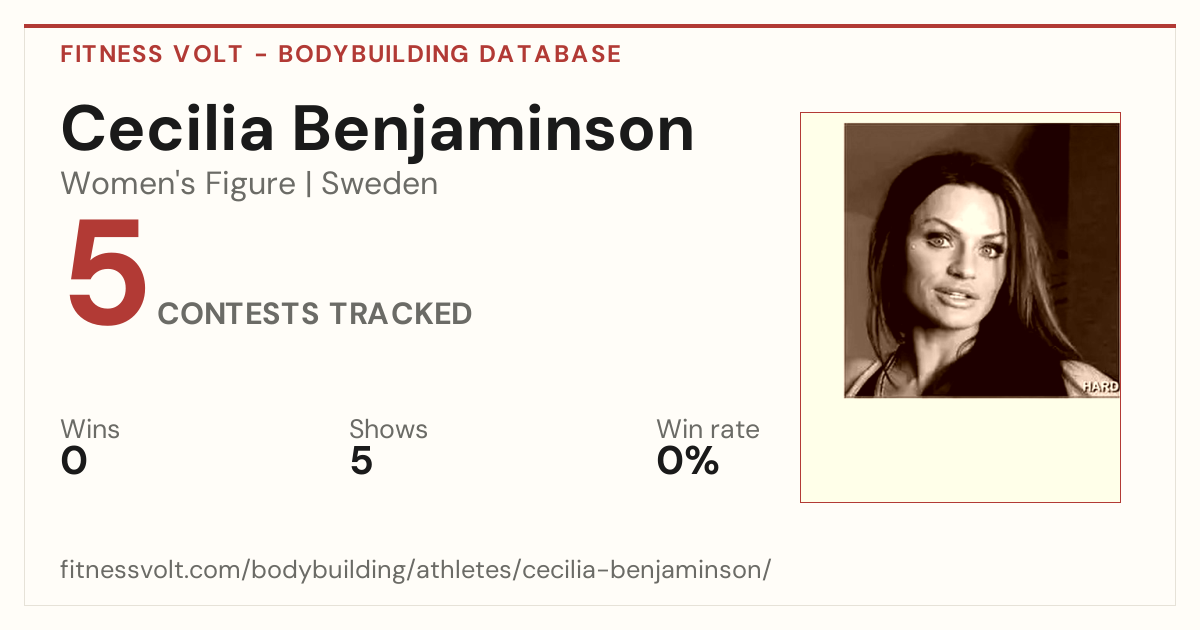Click the Shows stat label
1200x630 pixels.
click(388, 429)
